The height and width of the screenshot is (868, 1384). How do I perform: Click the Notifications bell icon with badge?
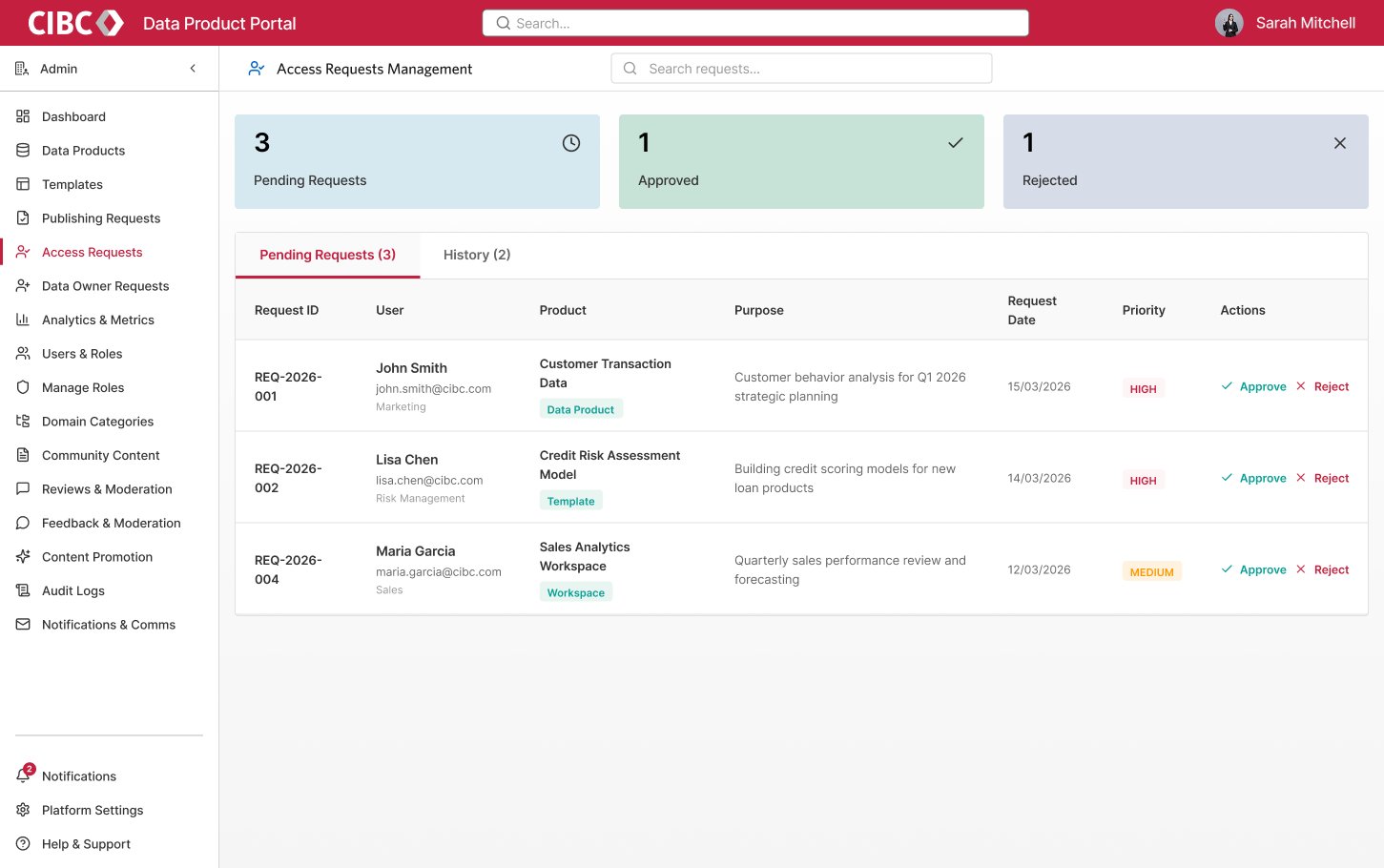coord(24,775)
